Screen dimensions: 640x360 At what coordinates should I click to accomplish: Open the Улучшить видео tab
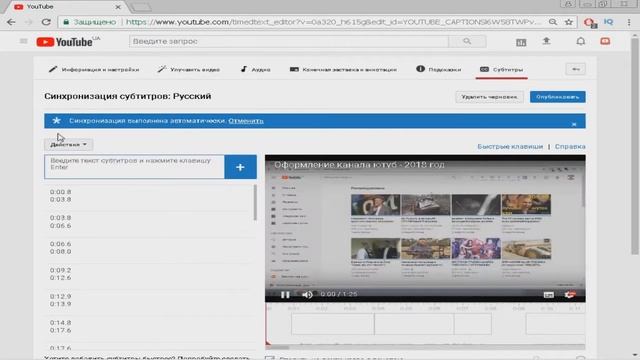point(189,70)
